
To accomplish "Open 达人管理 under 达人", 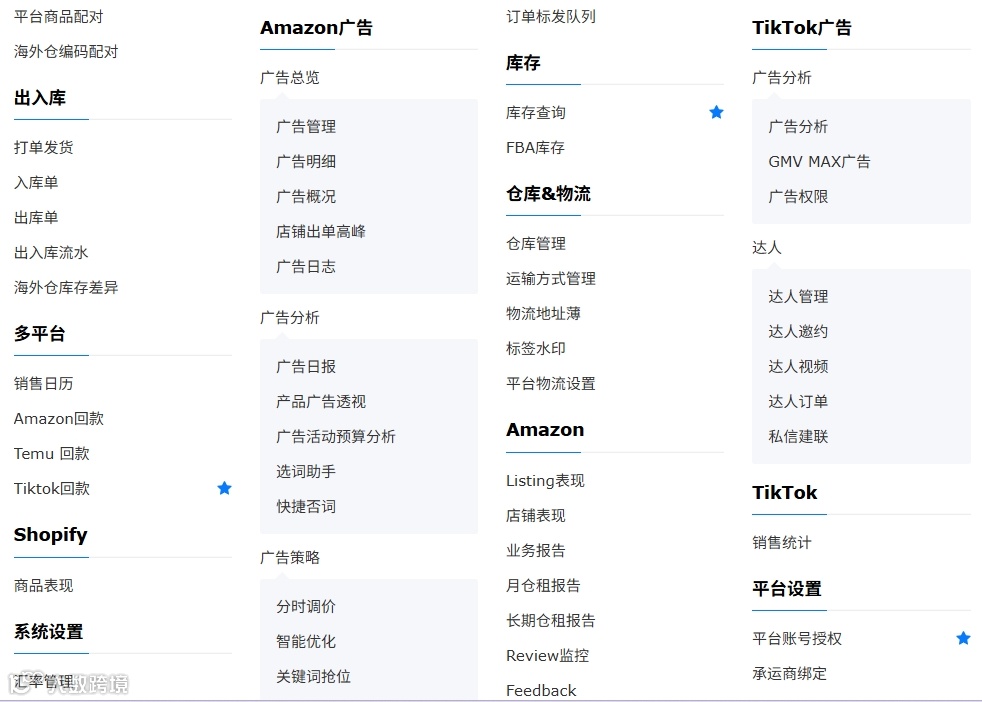I will tap(798, 296).
